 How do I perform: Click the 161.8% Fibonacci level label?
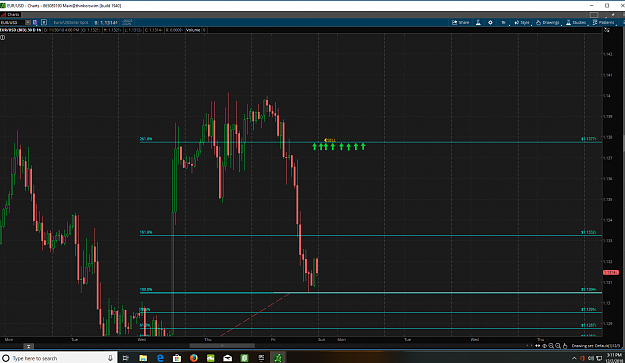pos(145,232)
